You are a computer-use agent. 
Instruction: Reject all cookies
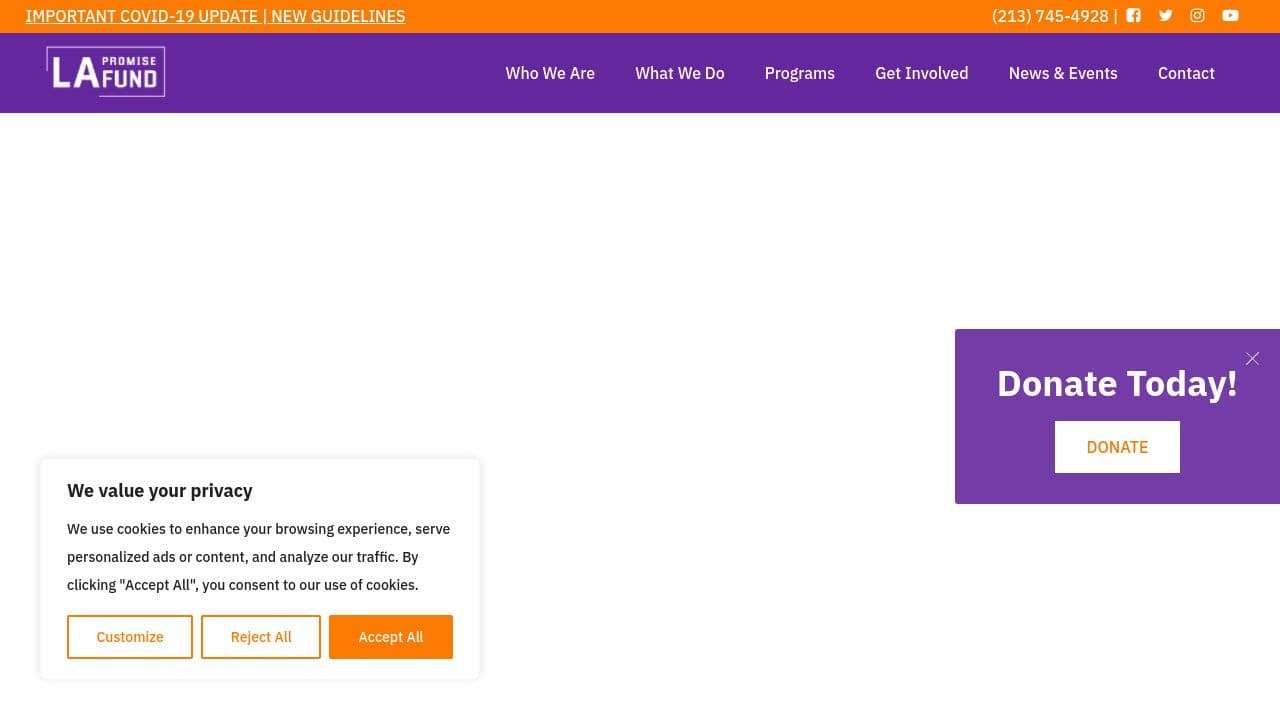pyautogui.click(x=261, y=637)
